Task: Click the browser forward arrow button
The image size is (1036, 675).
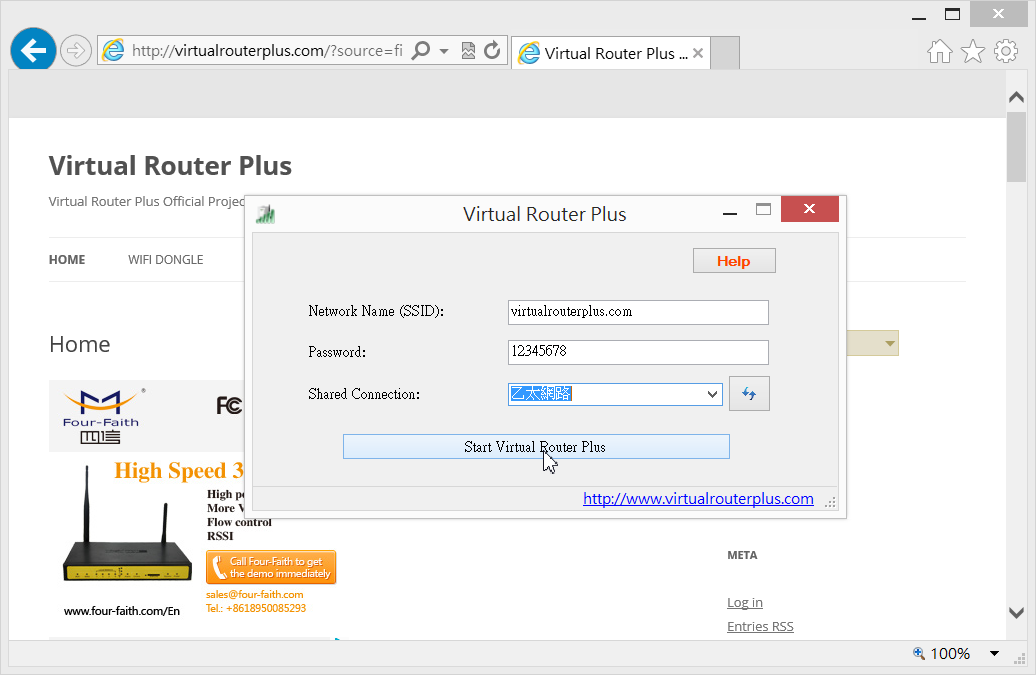Action: 75,50
